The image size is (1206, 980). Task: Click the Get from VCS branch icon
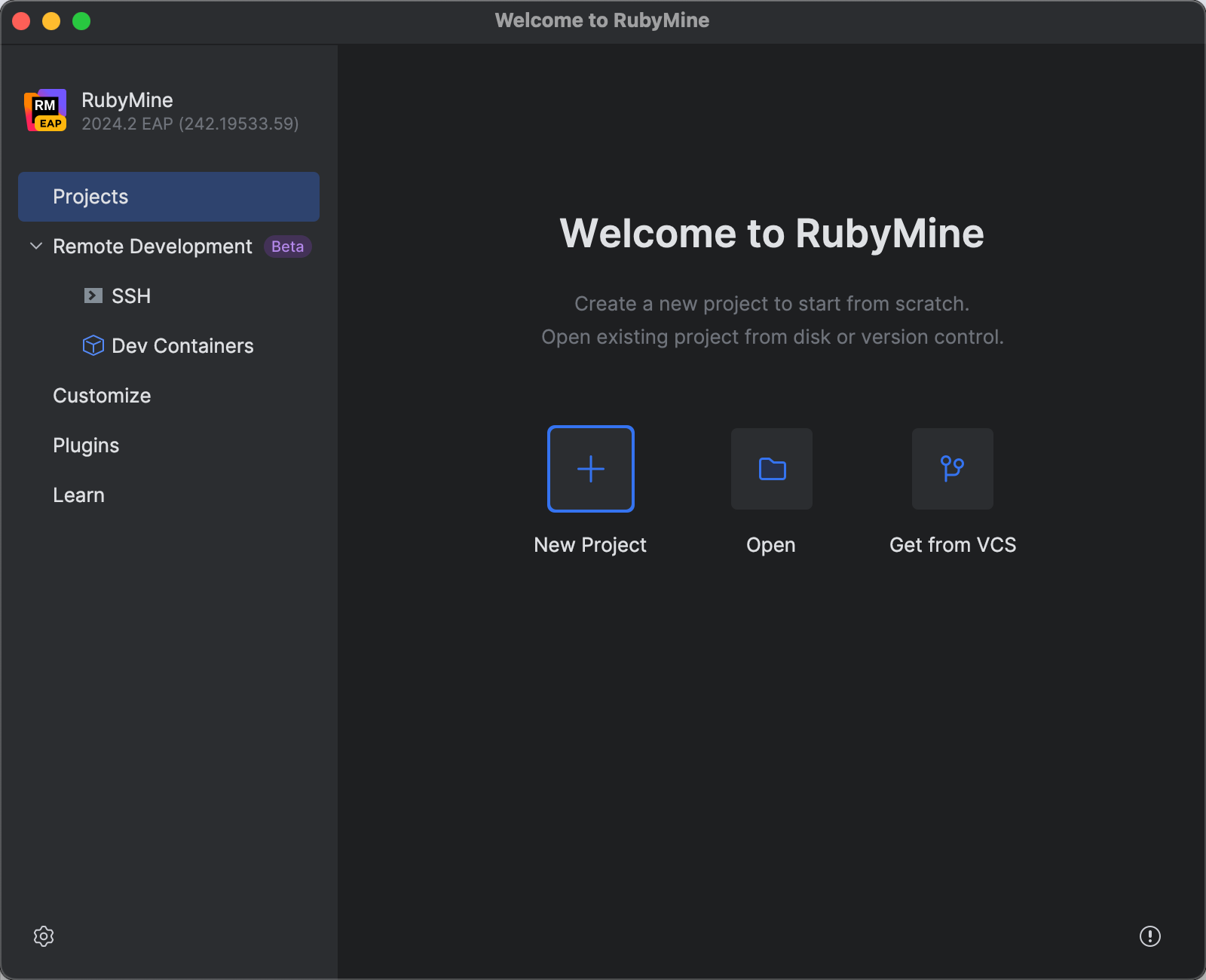click(952, 468)
